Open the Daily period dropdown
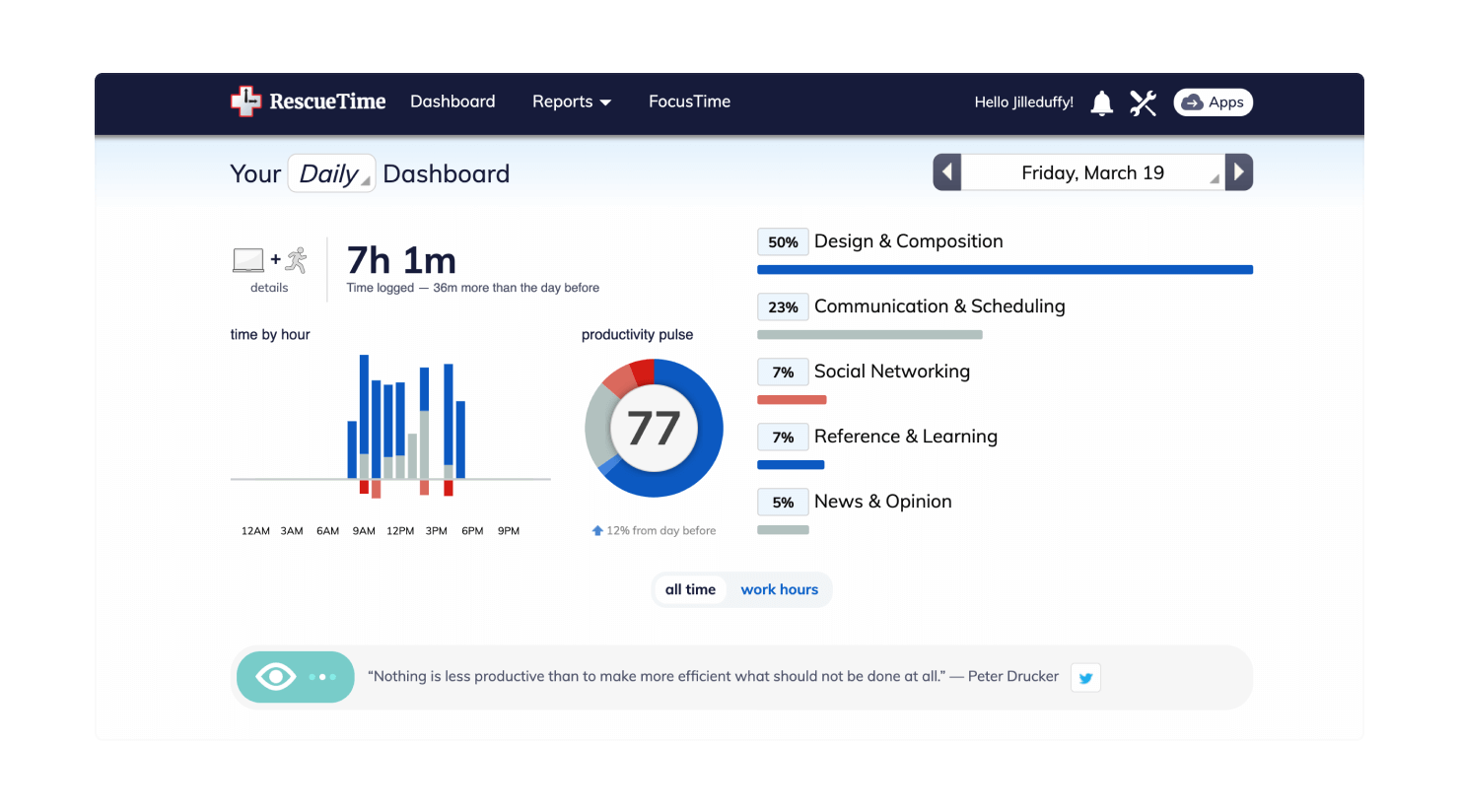Image resolution: width=1459 pixels, height=812 pixels. click(x=331, y=173)
